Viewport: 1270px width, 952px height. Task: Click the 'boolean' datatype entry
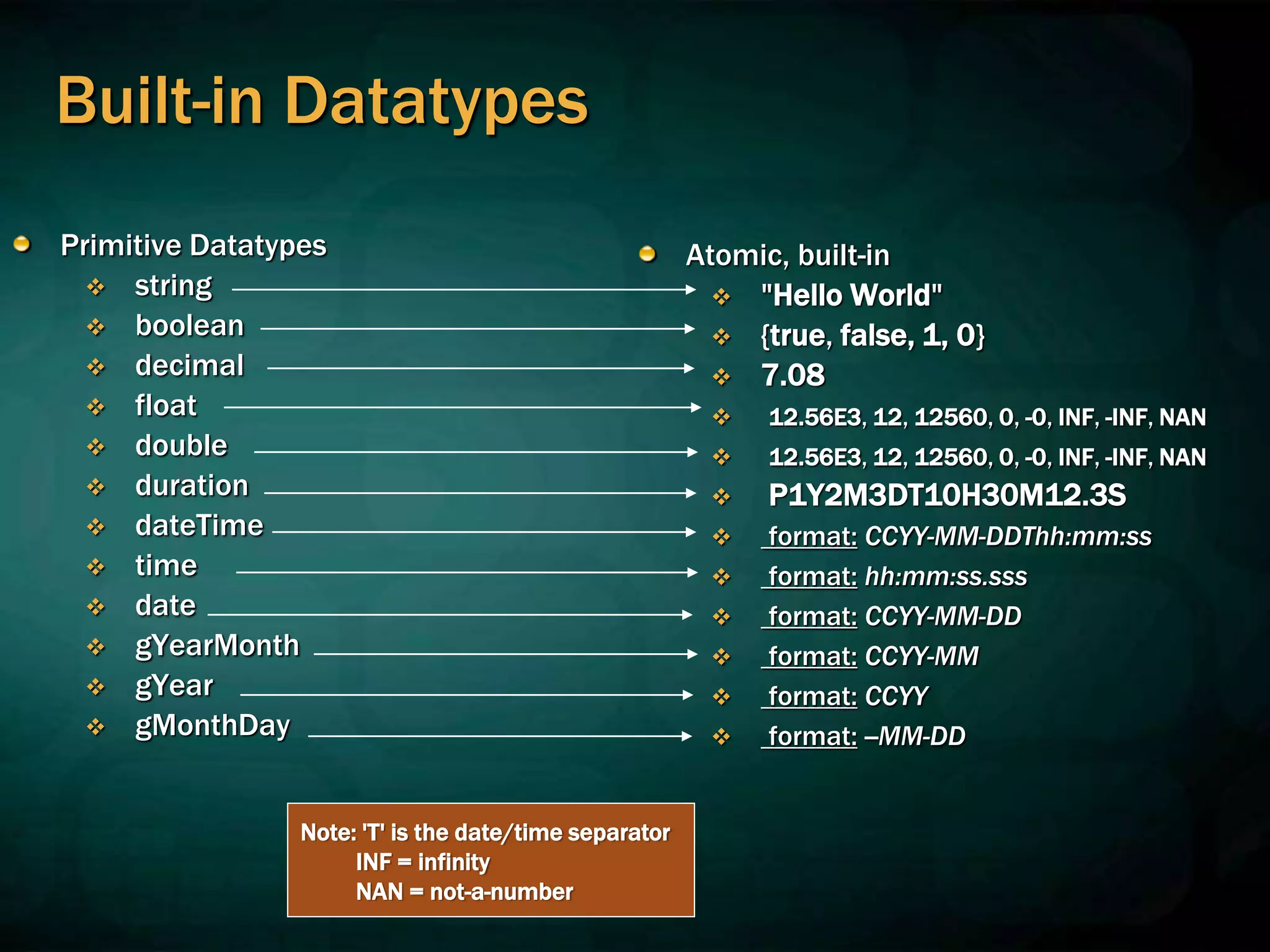pos(190,326)
